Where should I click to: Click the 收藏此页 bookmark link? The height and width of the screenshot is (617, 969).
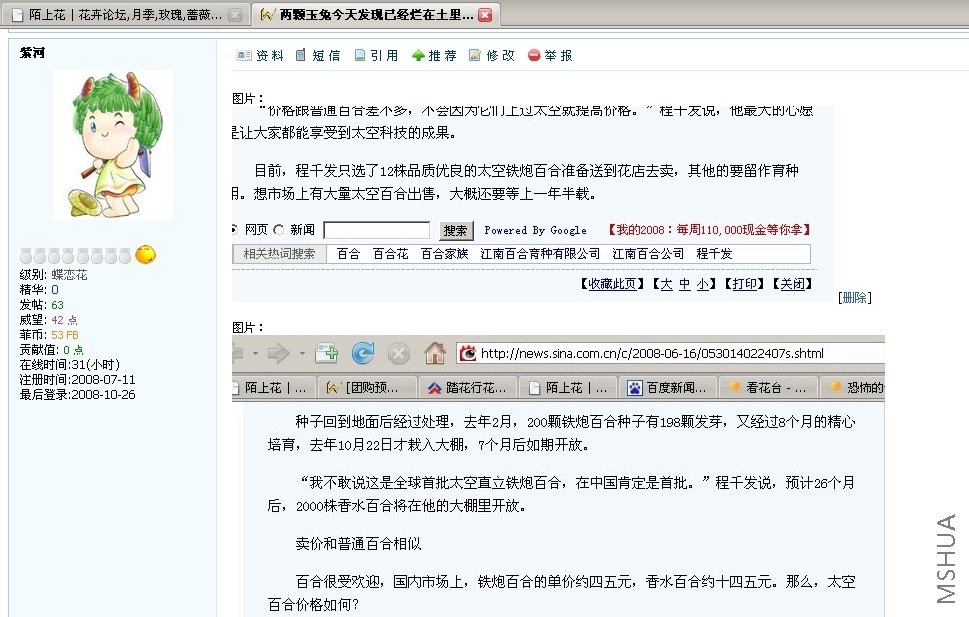click(612, 284)
